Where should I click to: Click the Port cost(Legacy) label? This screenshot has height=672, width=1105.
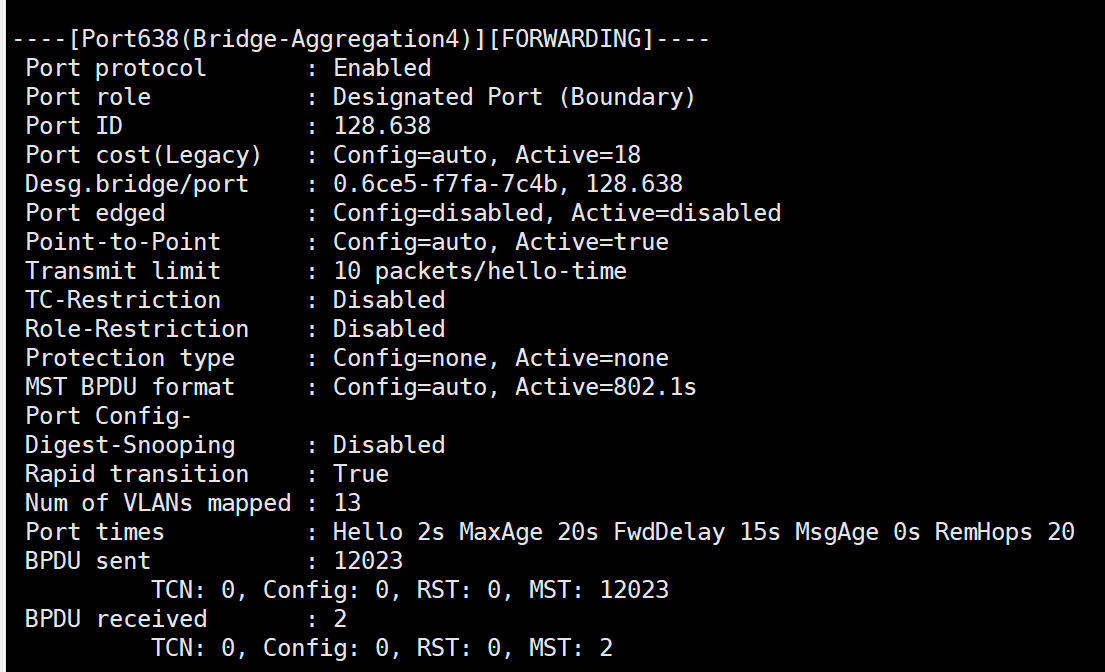[143, 155]
